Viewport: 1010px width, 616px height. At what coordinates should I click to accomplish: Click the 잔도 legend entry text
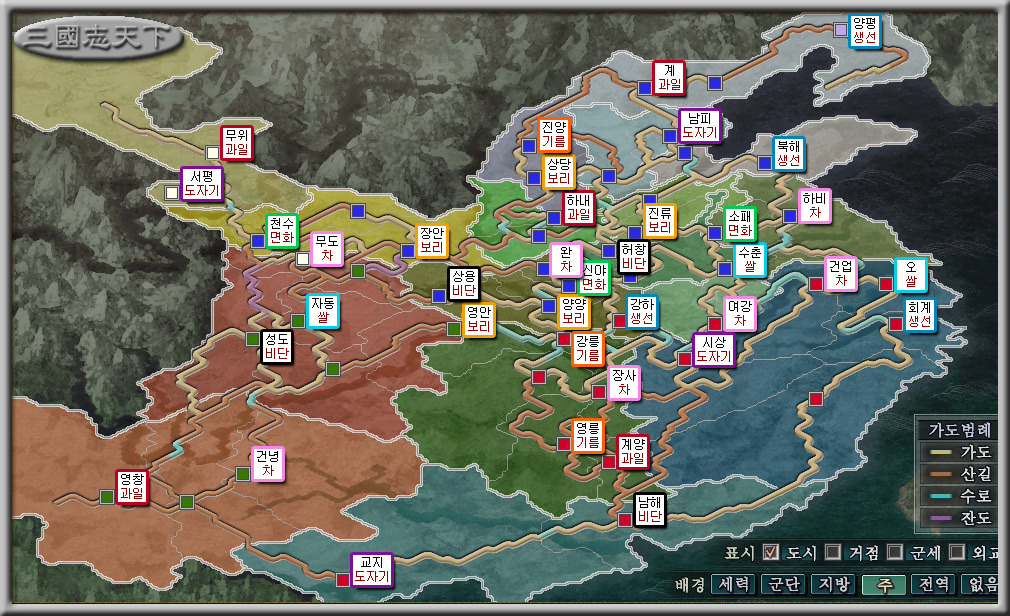coord(975,517)
